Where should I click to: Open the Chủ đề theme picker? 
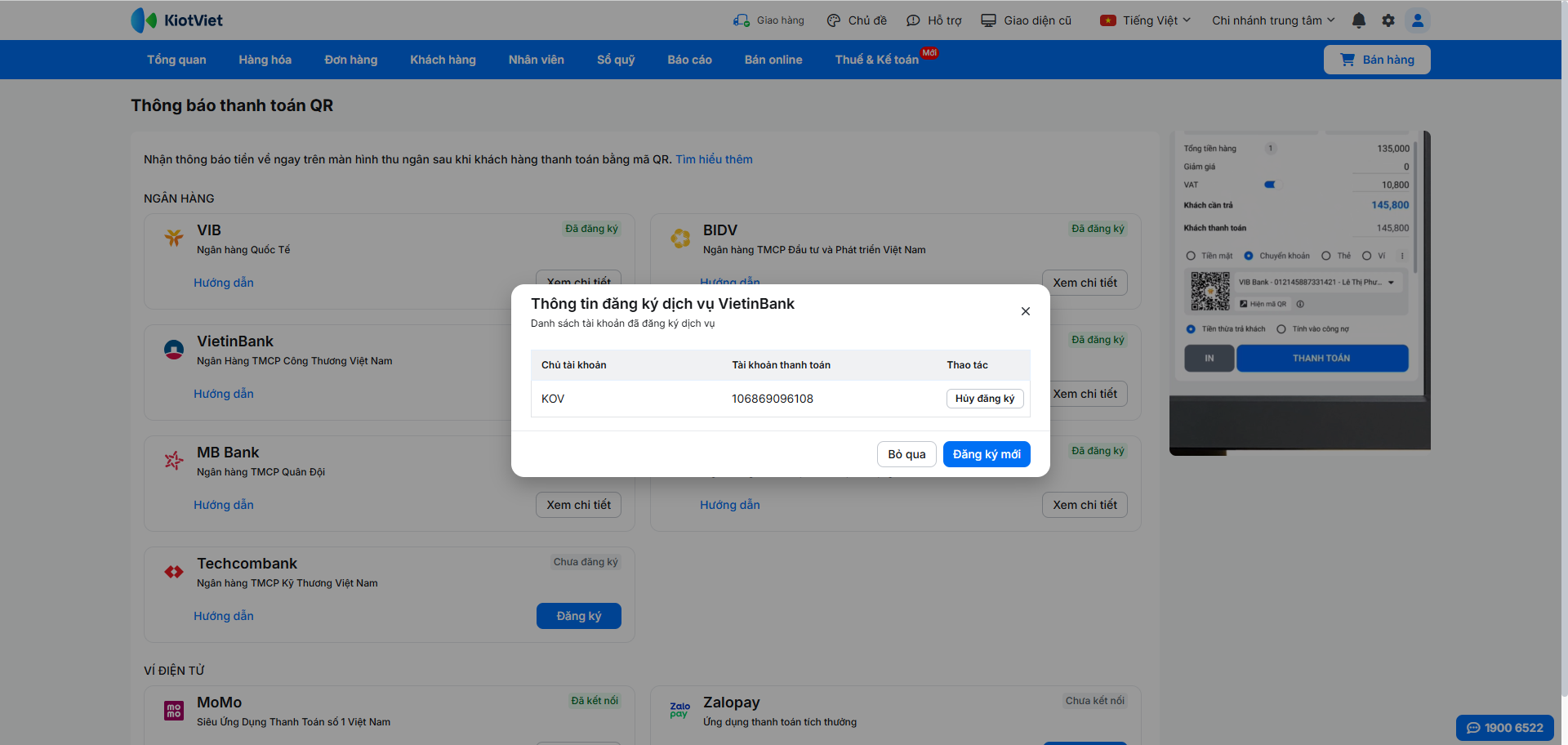tap(857, 20)
